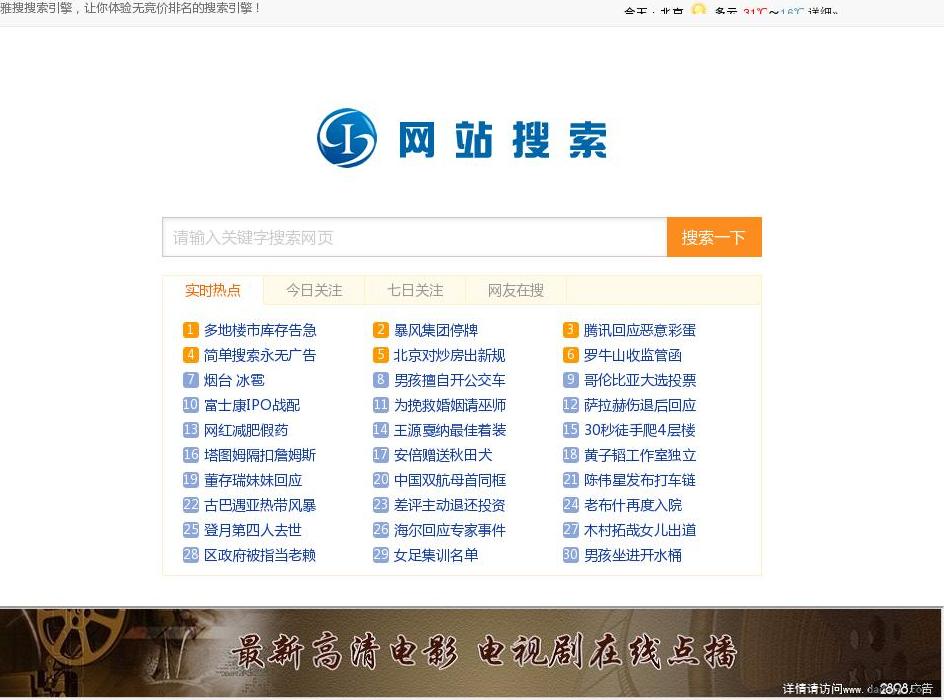Click the blue rank 28 badge

click(x=190, y=554)
